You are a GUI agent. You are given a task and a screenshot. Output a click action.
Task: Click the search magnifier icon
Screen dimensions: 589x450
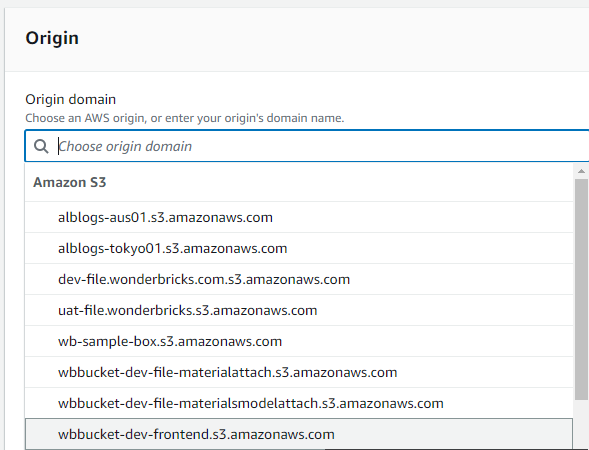click(x=41, y=146)
